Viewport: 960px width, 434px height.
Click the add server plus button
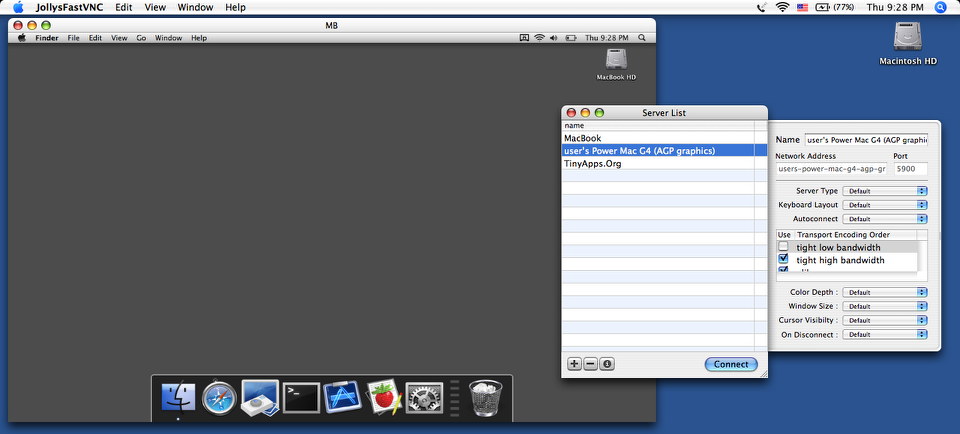coord(574,364)
